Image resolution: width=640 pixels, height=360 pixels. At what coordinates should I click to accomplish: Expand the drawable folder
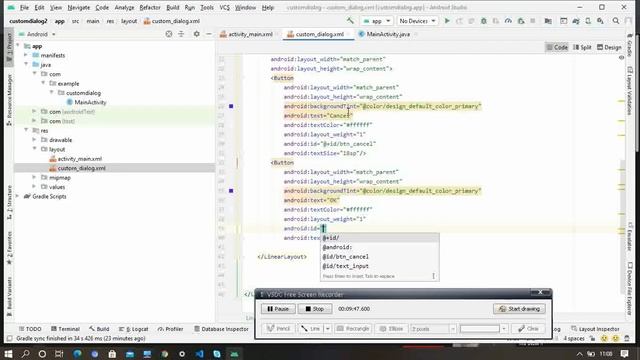(35, 140)
